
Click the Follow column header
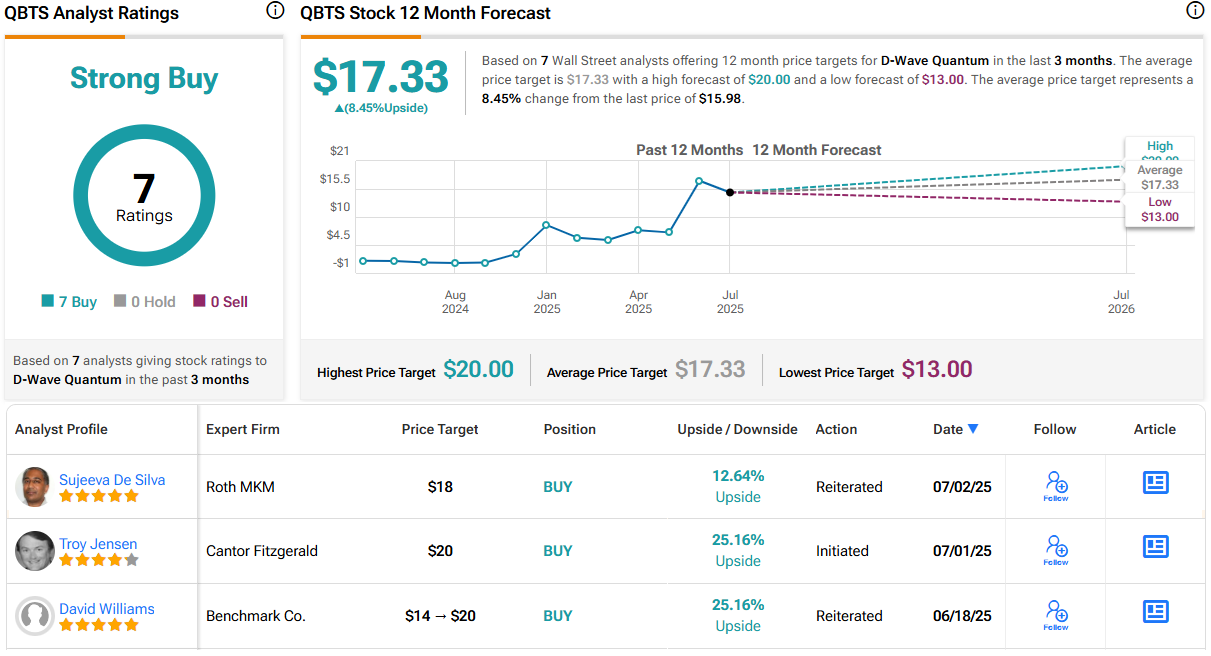(x=1055, y=429)
